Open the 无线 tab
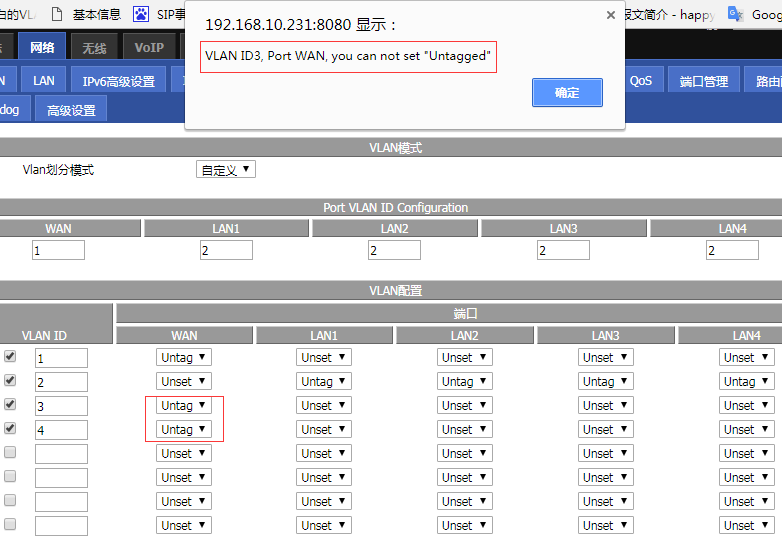This screenshot has height=540, width=782. pyautogui.click(x=94, y=47)
